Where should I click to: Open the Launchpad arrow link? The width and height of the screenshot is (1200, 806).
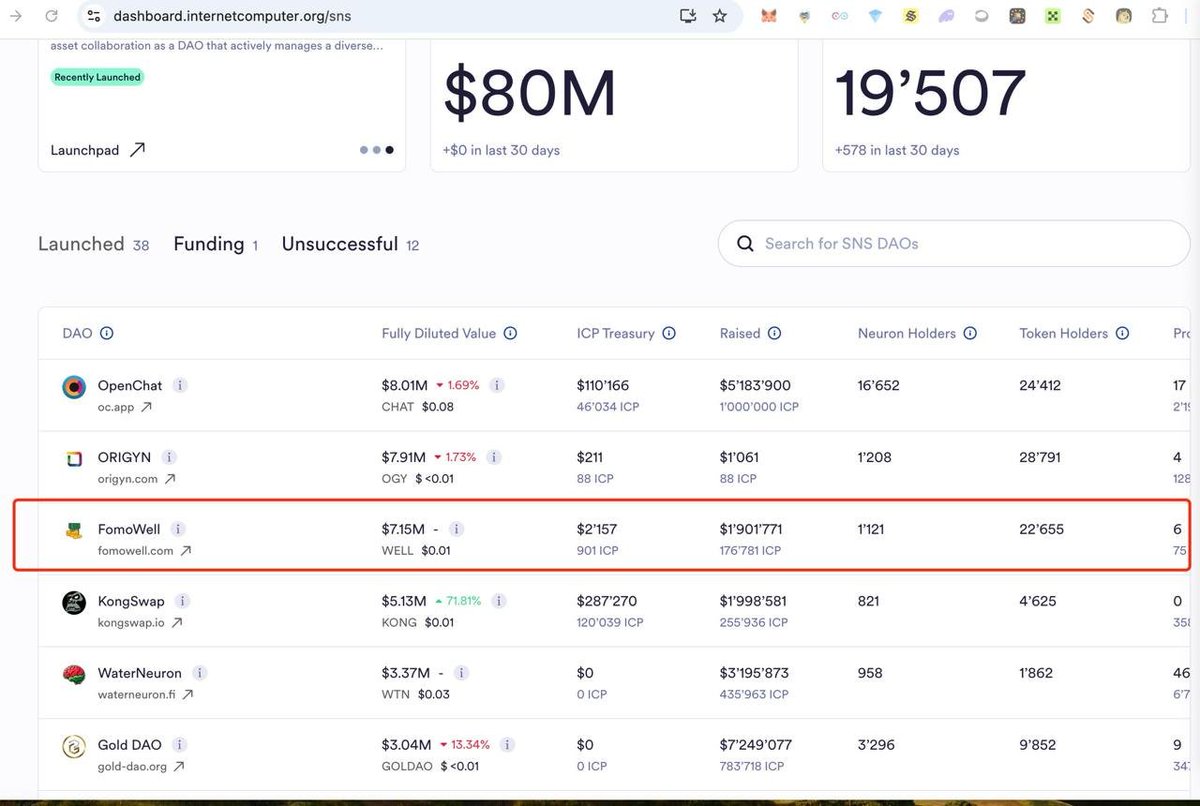(98, 150)
